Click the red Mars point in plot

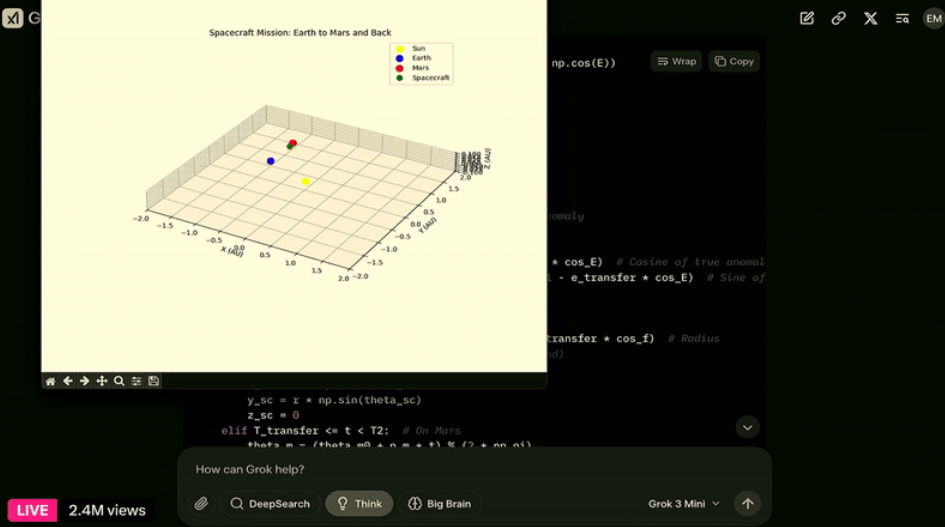(x=293, y=142)
